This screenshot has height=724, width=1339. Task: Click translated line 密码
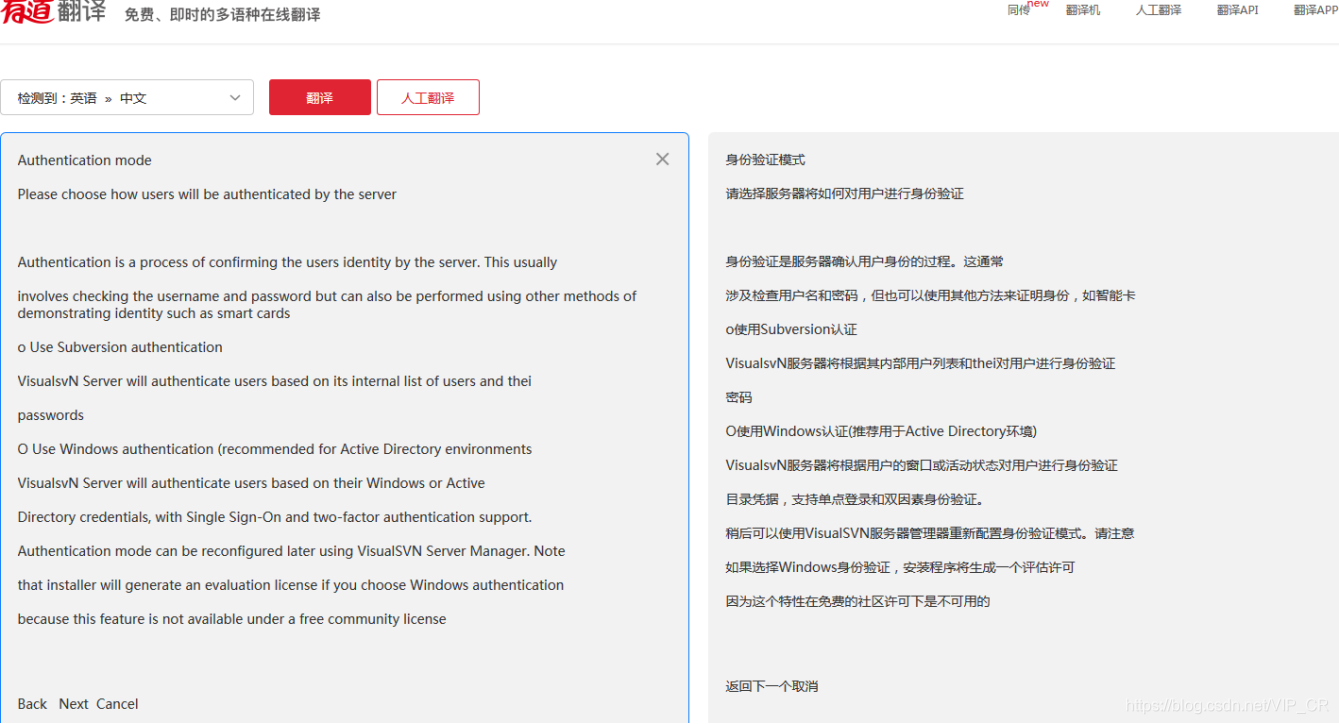point(739,397)
